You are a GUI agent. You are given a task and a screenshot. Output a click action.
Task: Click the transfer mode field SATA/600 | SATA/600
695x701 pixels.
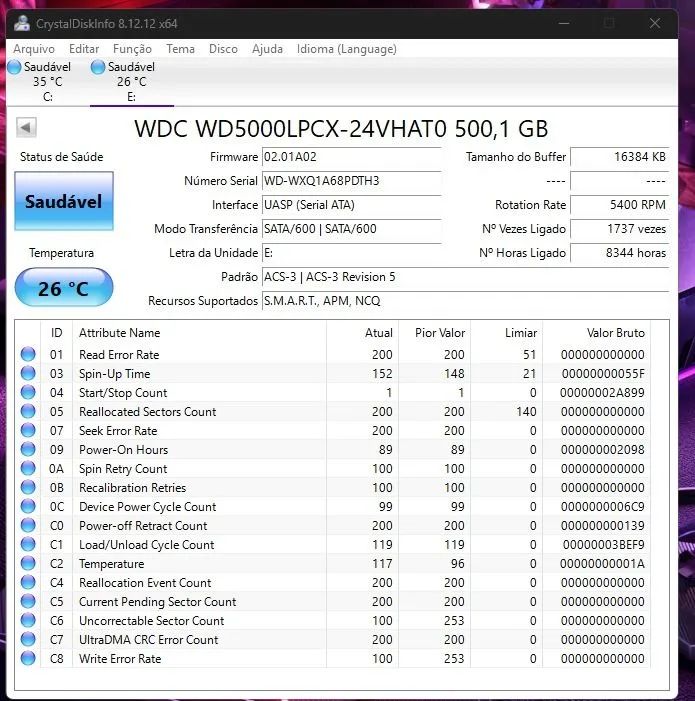pyautogui.click(x=352, y=229)
